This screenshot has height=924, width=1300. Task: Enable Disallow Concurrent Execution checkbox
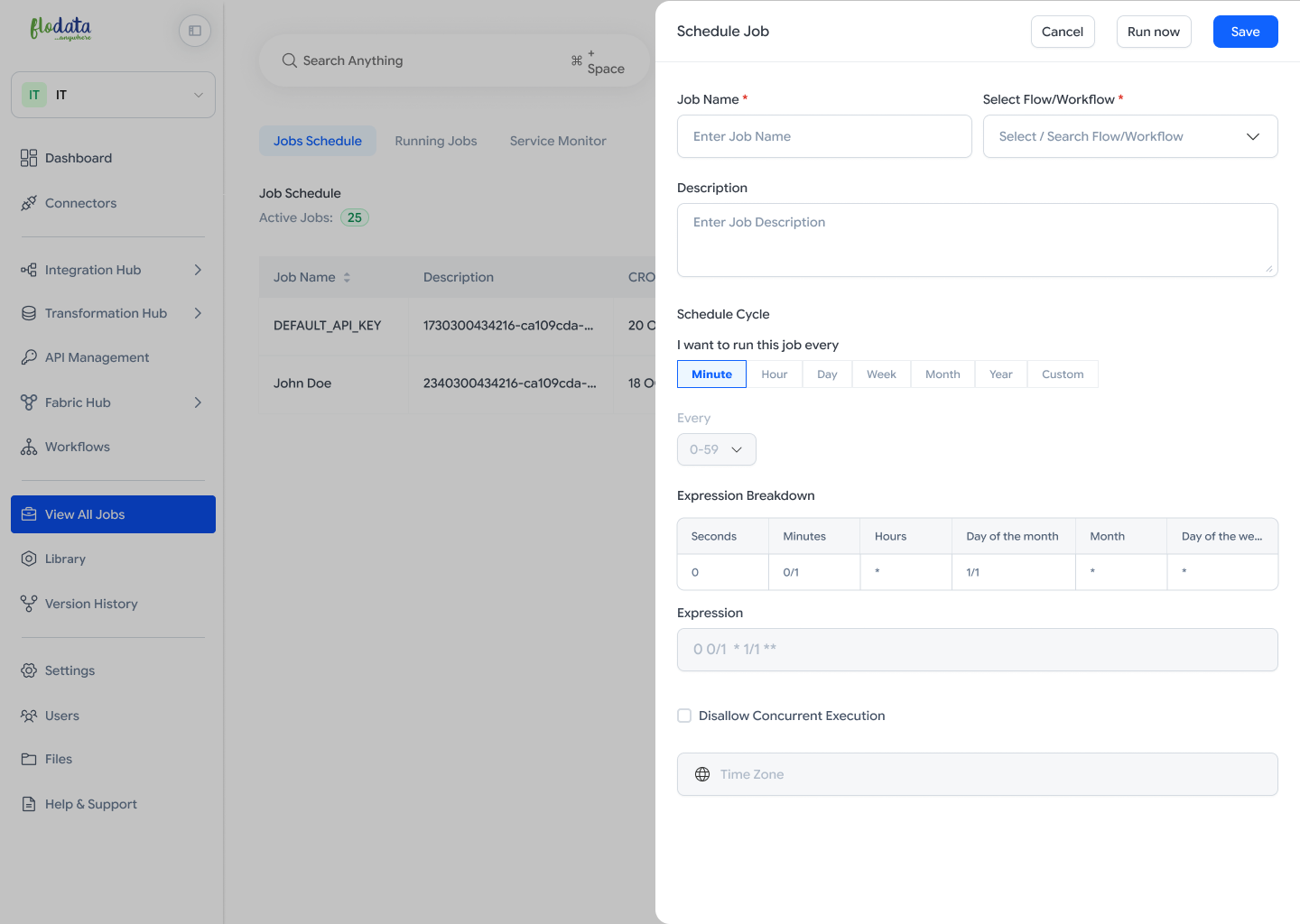(x=684, y=716)
